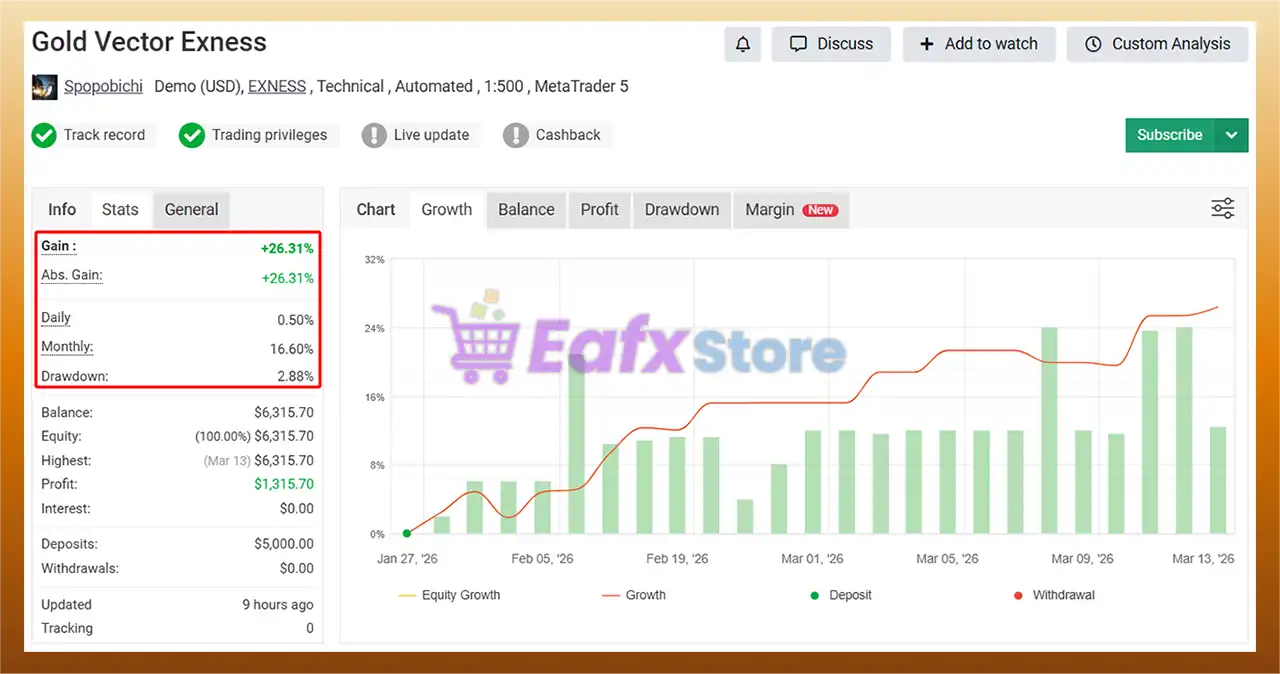Expand the Subscribe dropdown arrow
Image resolution: width=1280 pixels, height=674 pixels.
pyautogui.click(x=1231, y=135)
